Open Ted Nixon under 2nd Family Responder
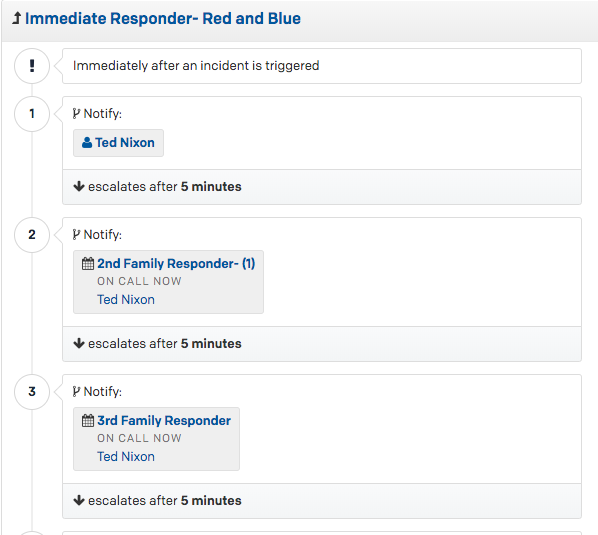This screenshot has width=598, height=535. 126,300
